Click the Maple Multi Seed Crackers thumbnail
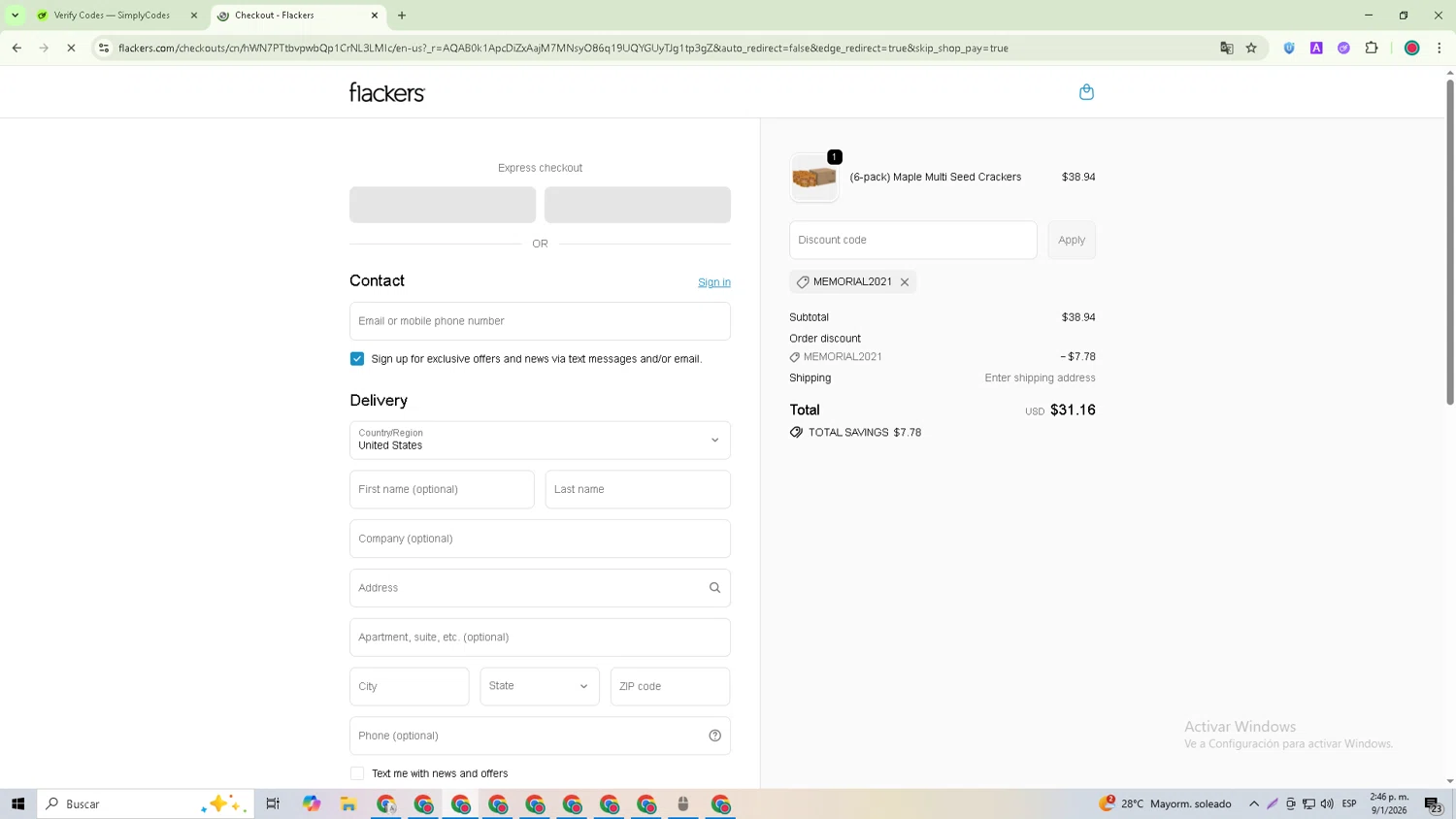The width and height of the screenshot is (1456, 819). point(813,178)
